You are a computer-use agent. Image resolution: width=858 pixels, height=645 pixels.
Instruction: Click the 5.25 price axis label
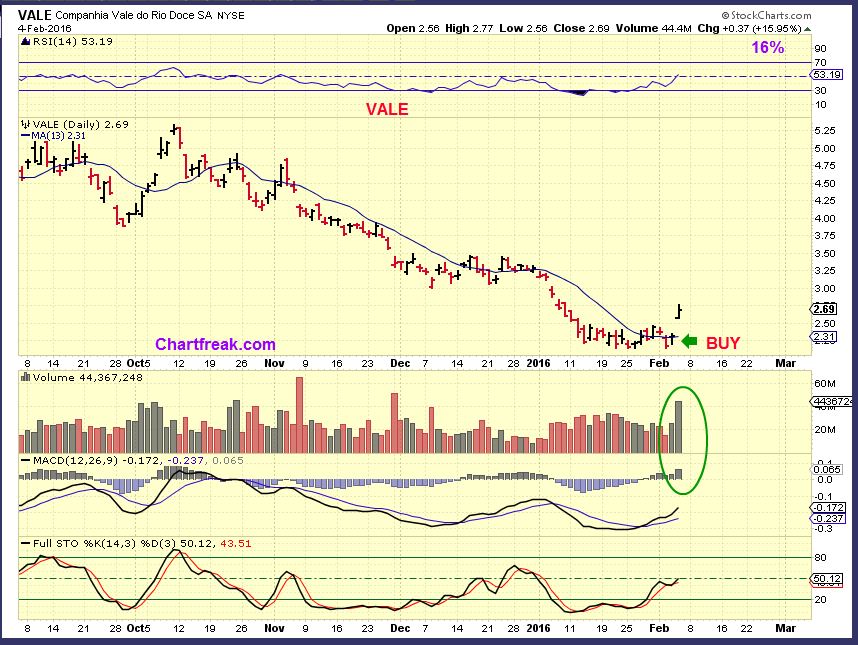(x=825, y=131)
